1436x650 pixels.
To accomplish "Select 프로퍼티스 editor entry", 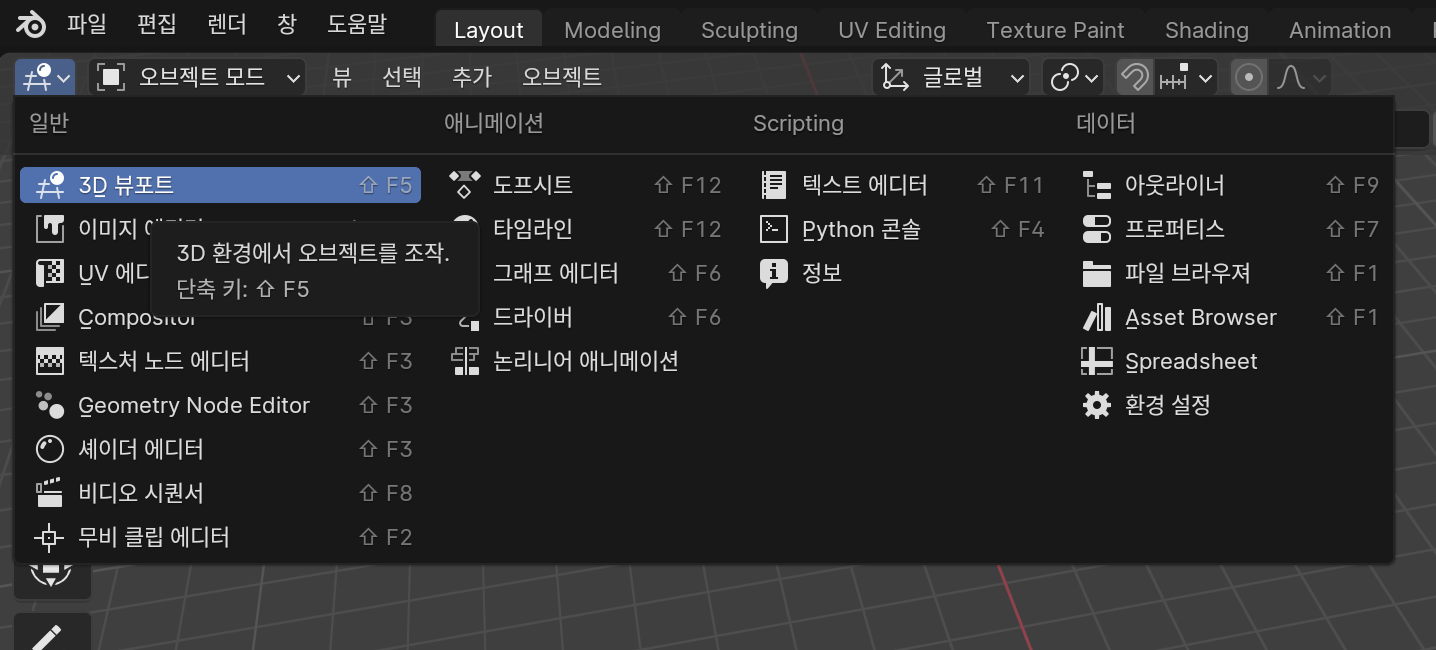I will click(x=1231, y=229).
